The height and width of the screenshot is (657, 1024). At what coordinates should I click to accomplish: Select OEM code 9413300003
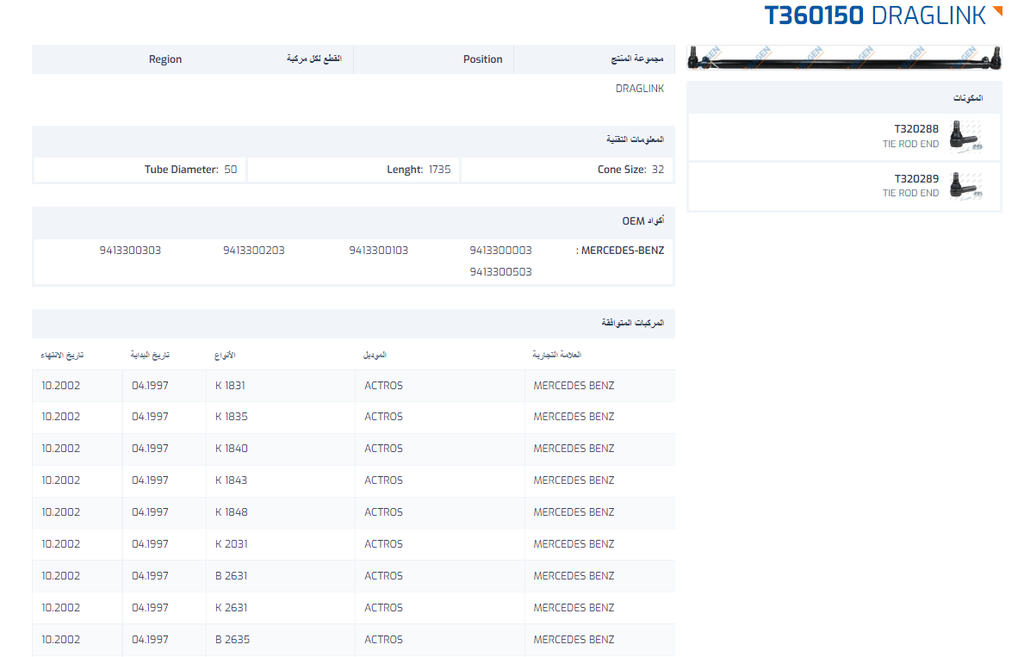coord(500,250)
